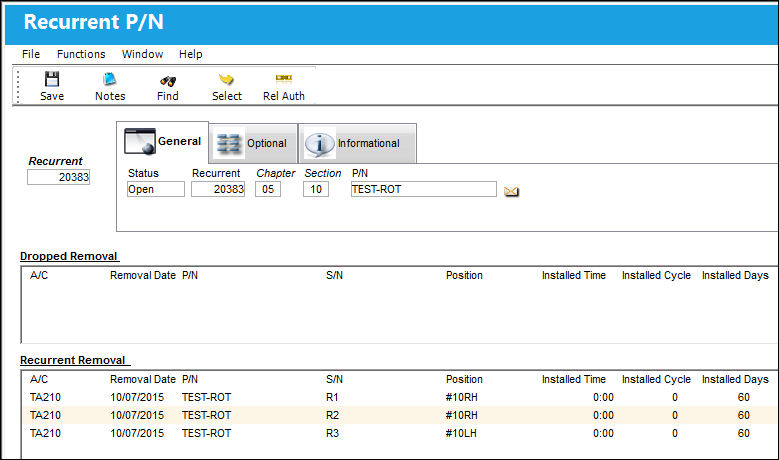The image size is (779, 460).
Task: Click position #10LH in Recurrent Removal
Action: pyautogui.click(x=461, y=433)
